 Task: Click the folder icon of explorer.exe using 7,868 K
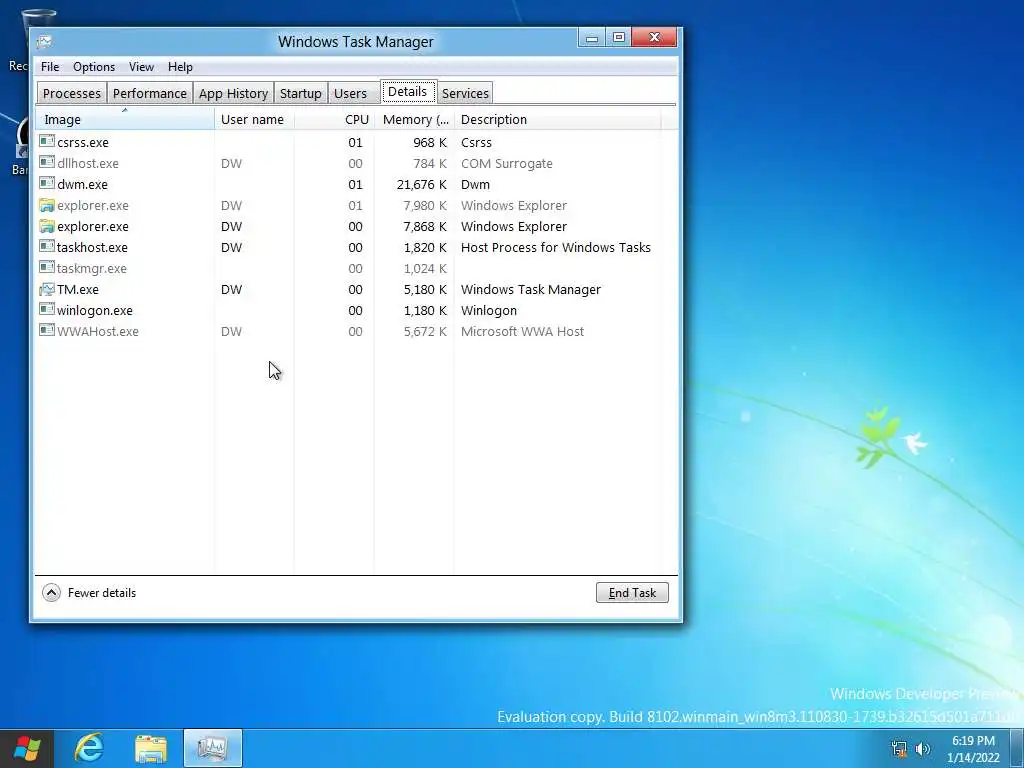coord(47,226)
